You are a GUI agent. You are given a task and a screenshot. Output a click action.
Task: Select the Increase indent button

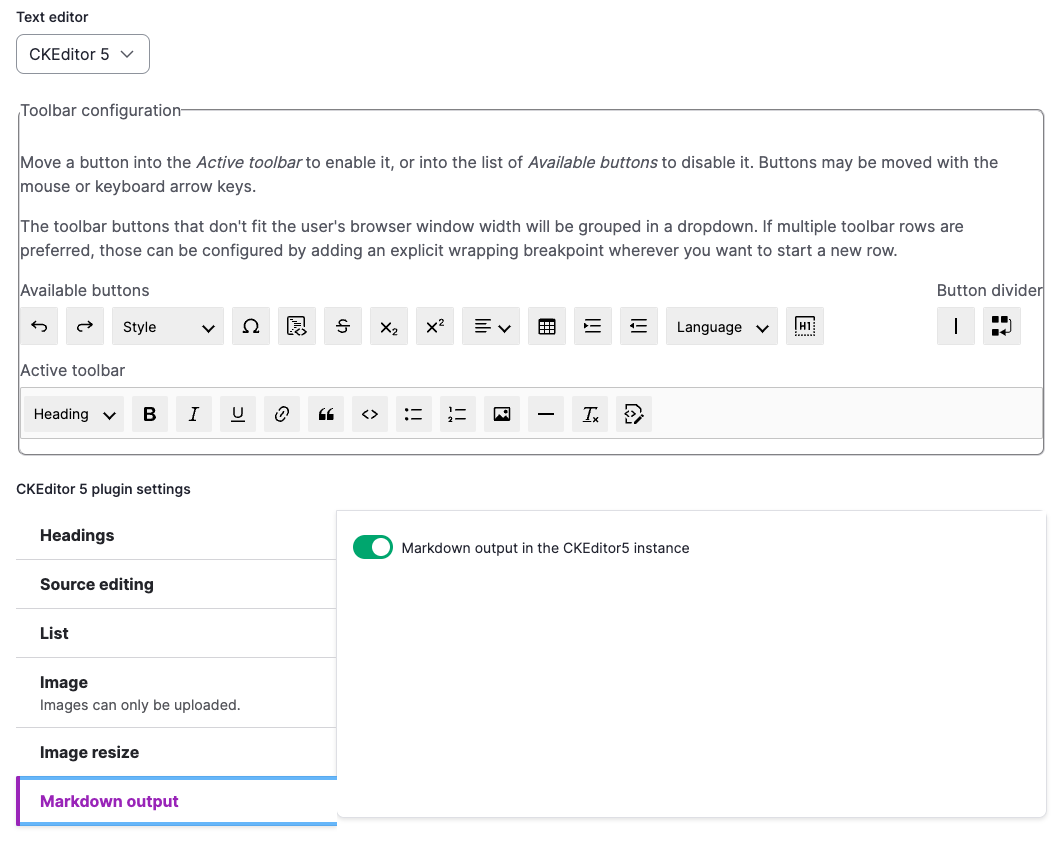click(x=593, y=326)
